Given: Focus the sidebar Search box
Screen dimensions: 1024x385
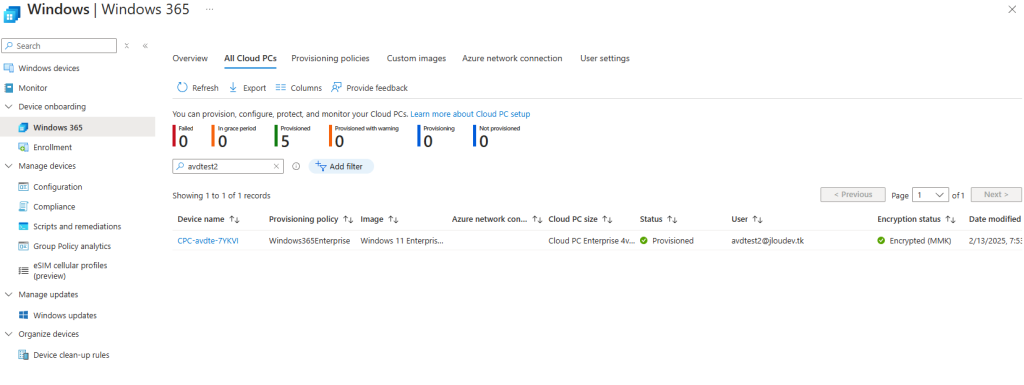Looking at the screenshot, I should pyautogui.click(x=59, y=46).
